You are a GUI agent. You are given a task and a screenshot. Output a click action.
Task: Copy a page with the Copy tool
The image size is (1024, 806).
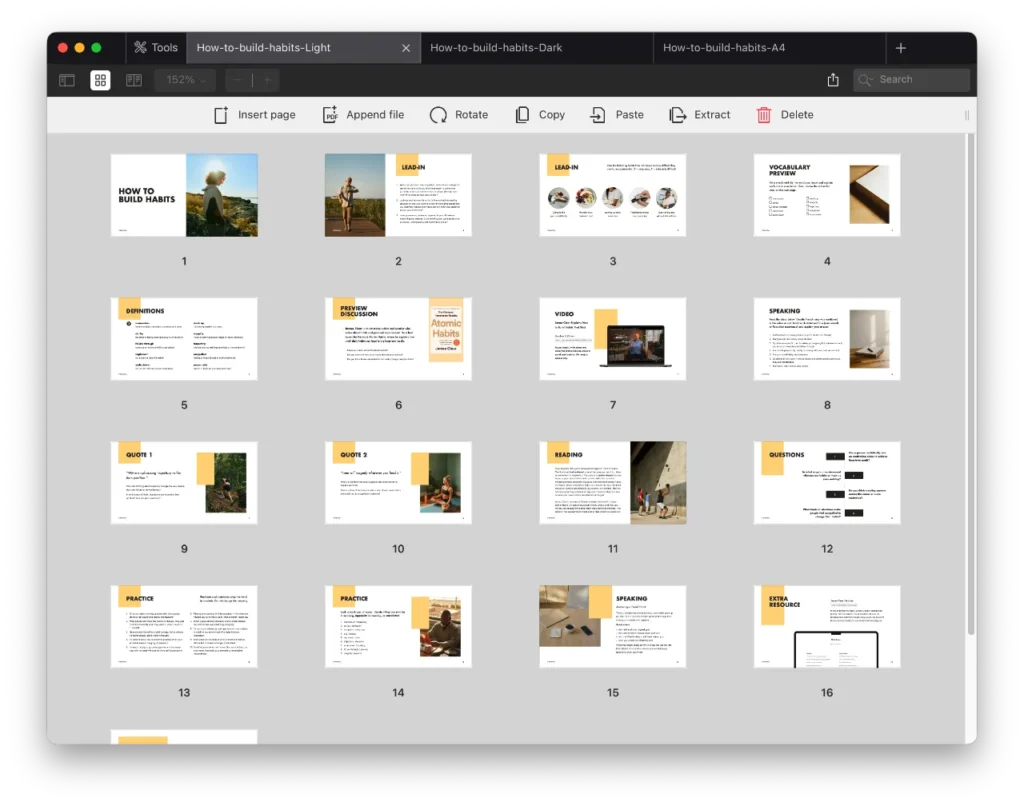[x=539, y=114]
